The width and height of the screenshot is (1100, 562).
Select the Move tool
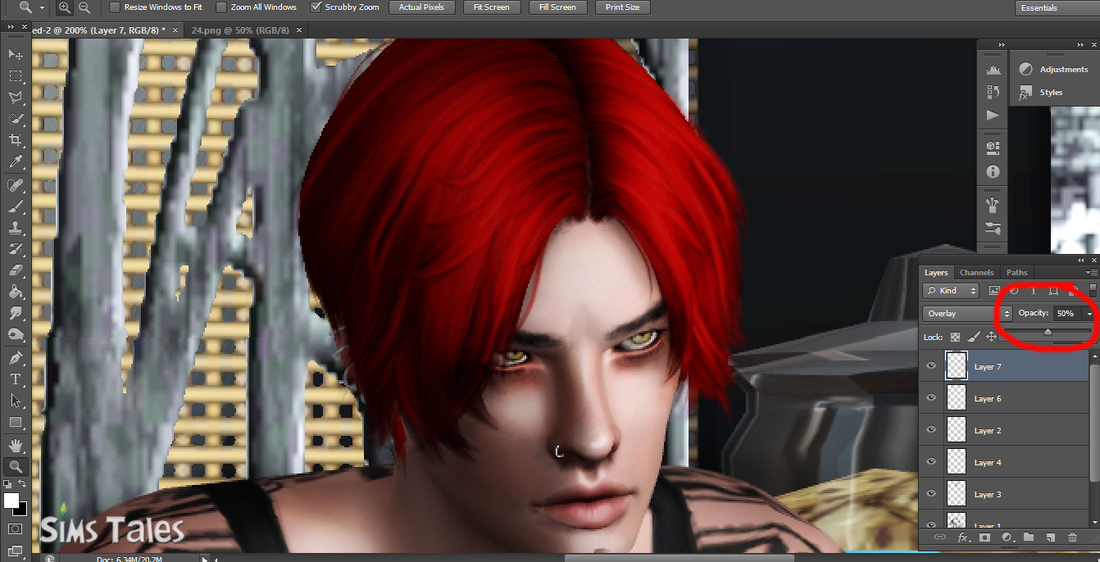coord(15,54)
